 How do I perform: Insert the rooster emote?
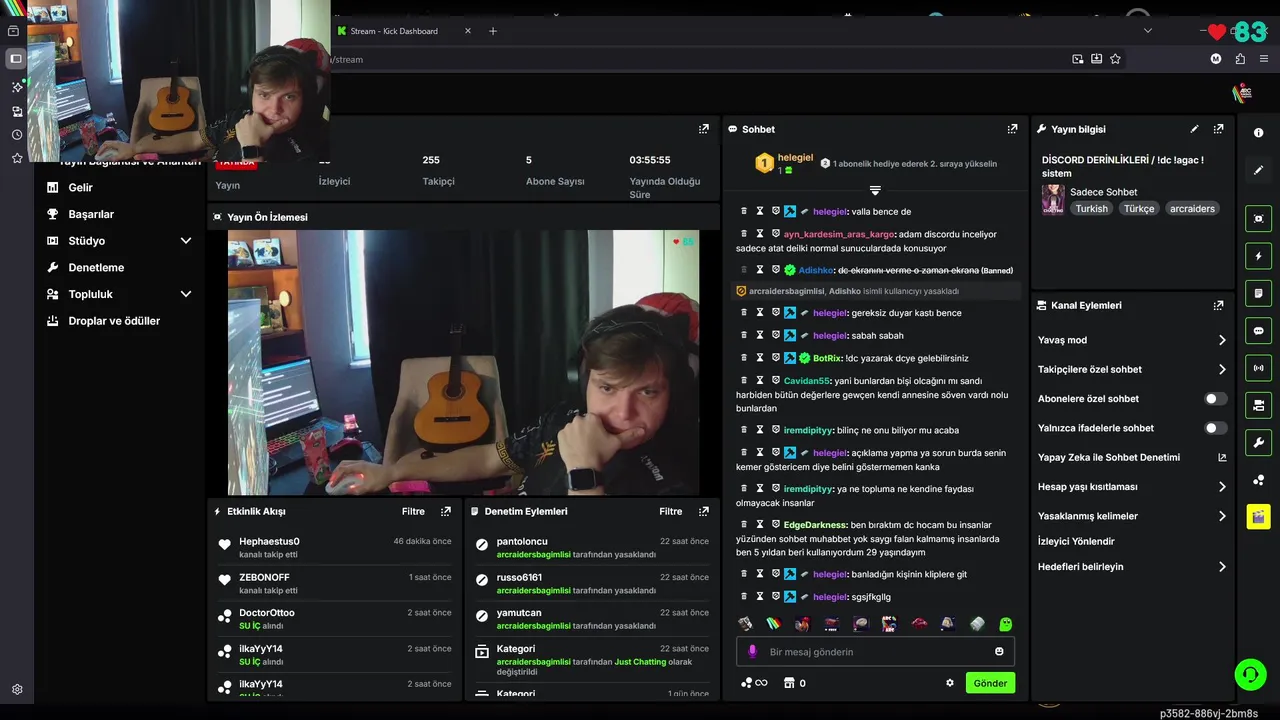point(802,623)
